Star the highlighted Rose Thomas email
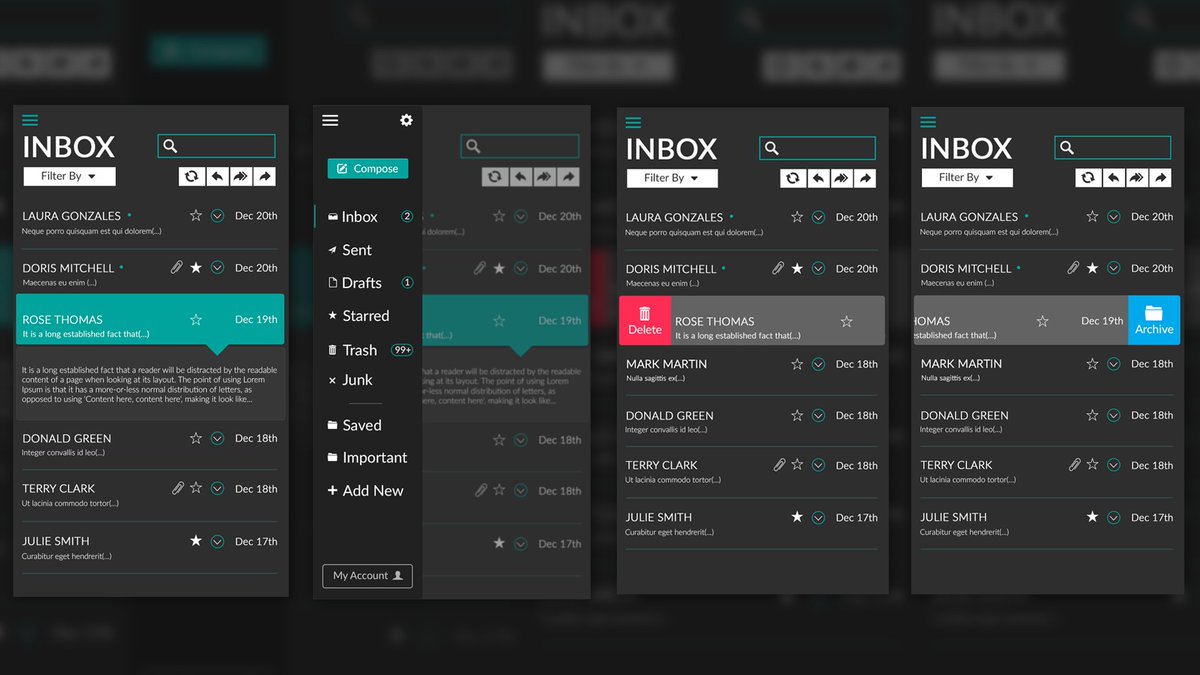Viewport: 1200px width, 675px height. click(196, 320)
